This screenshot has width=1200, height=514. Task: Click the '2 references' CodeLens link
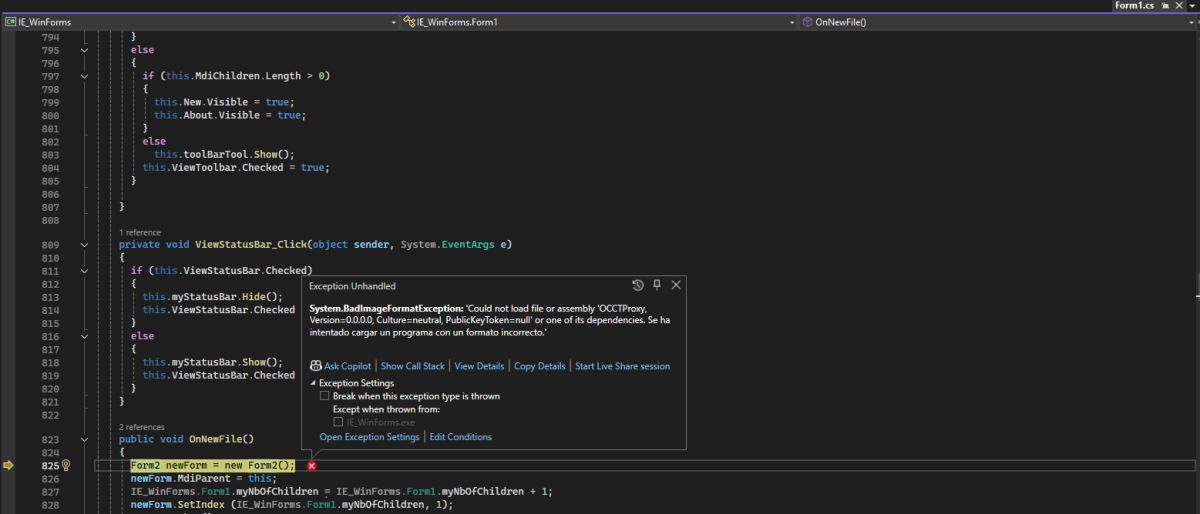click(142, 427)
